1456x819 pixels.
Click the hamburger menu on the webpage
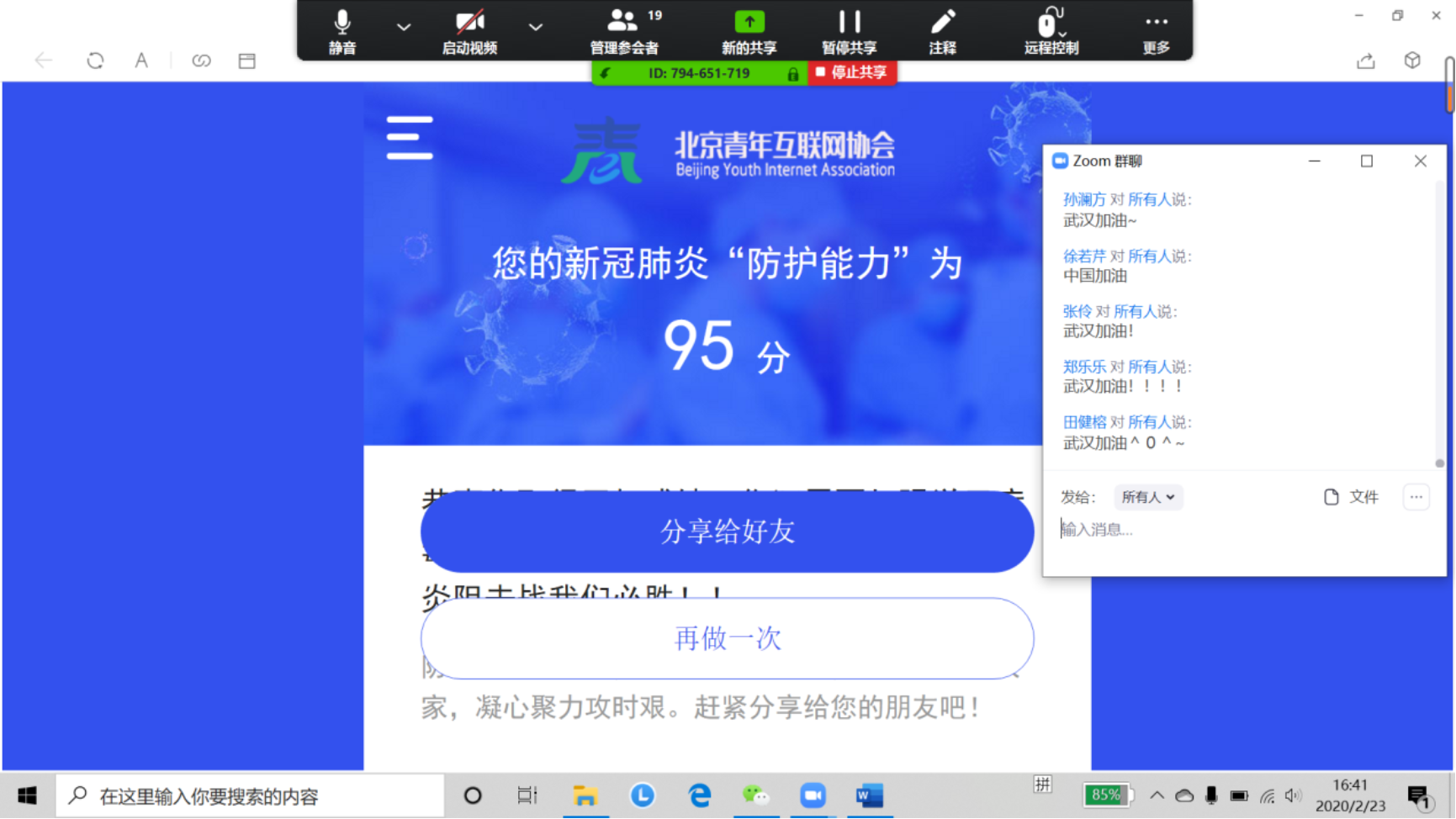click(410, 138)
